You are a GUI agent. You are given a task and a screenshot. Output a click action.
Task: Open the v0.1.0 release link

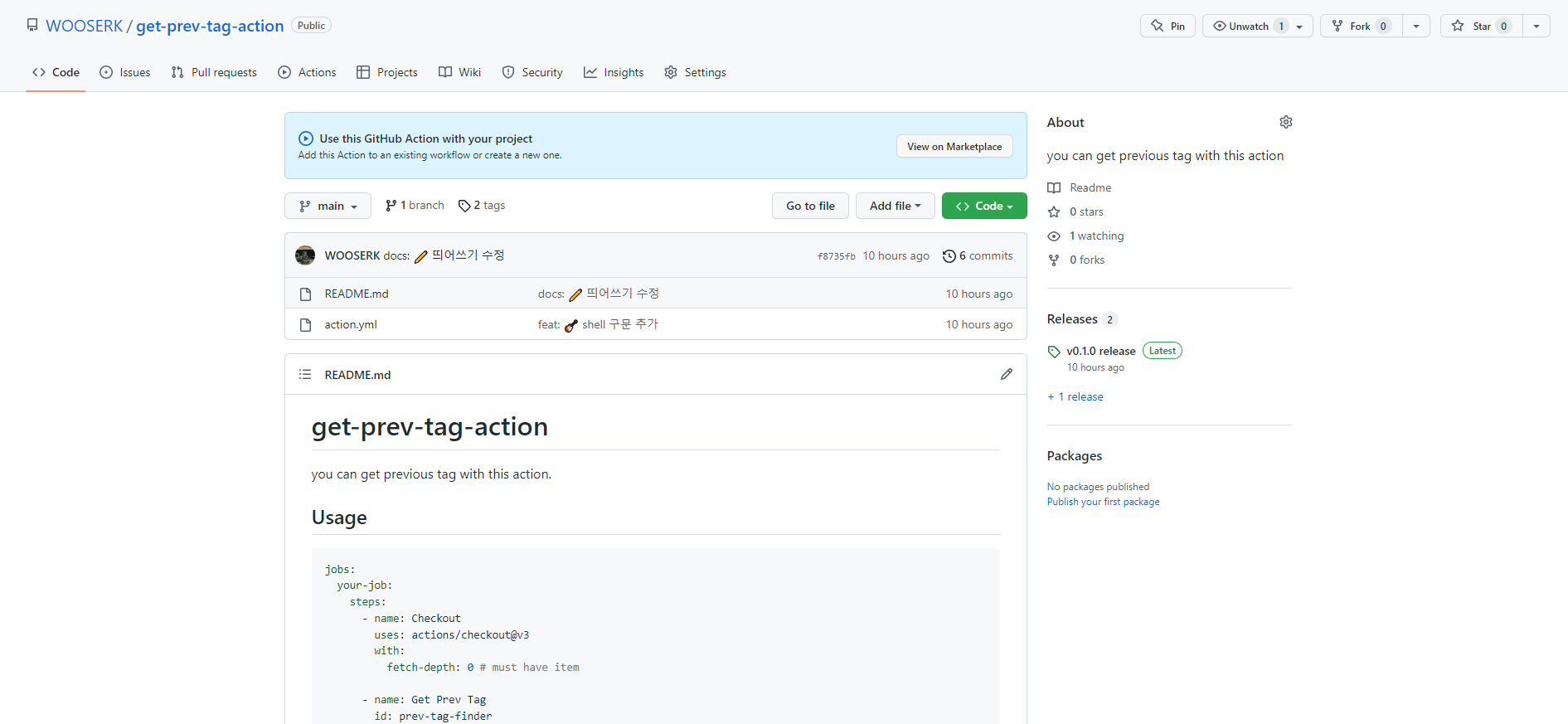(x=1101, y=351)
